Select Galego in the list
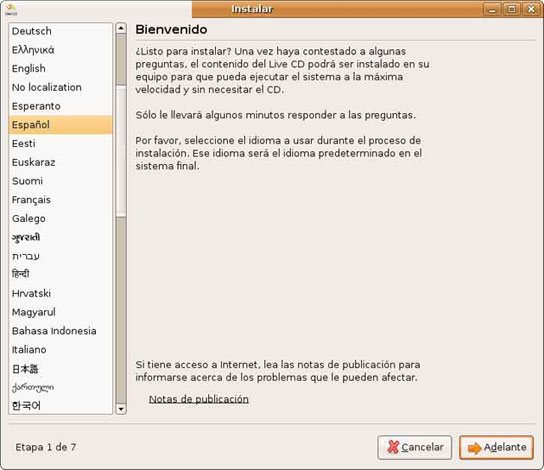 [x=61, y=219]
